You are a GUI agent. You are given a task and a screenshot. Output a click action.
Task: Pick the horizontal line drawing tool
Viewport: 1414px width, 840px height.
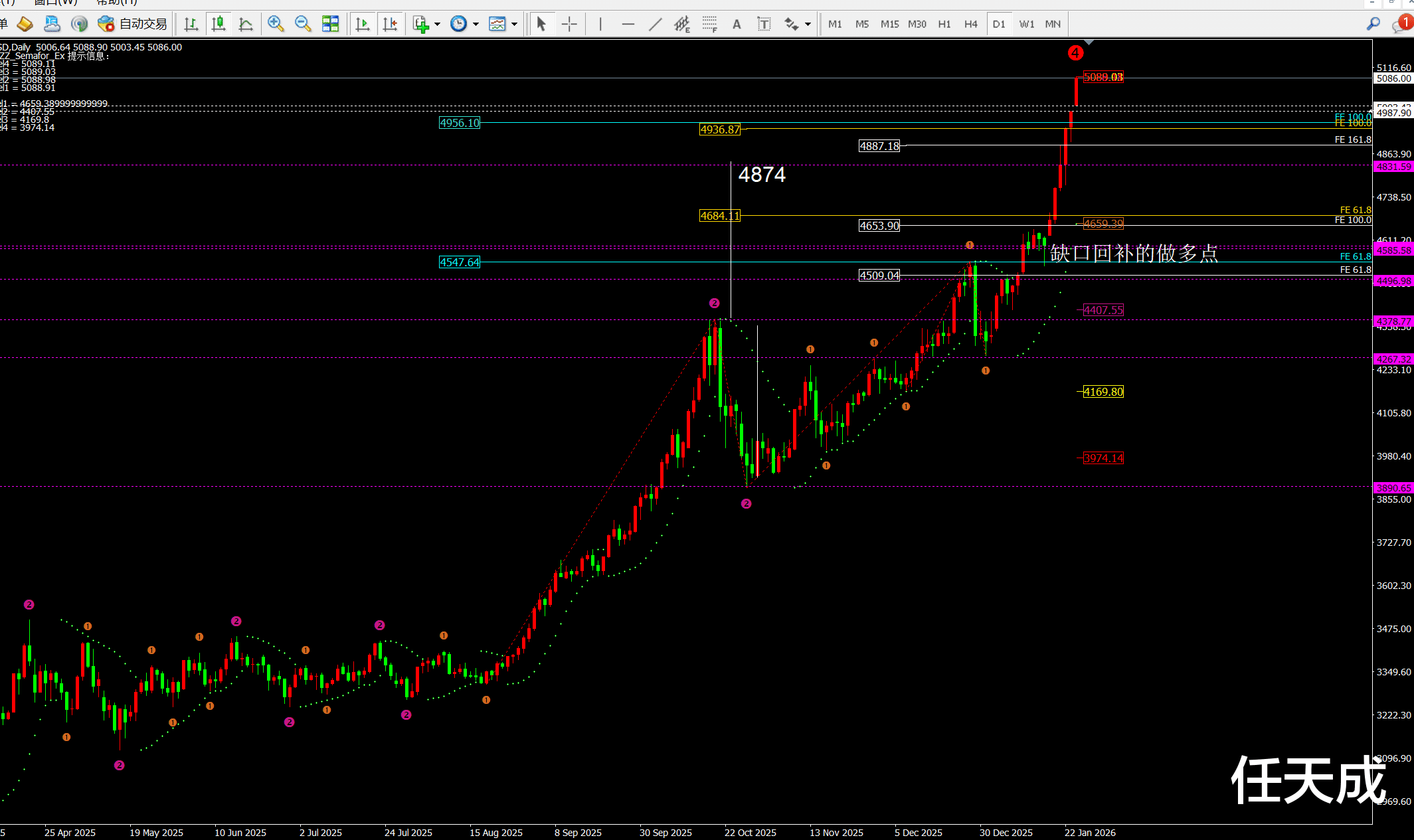tap(628, 25)
